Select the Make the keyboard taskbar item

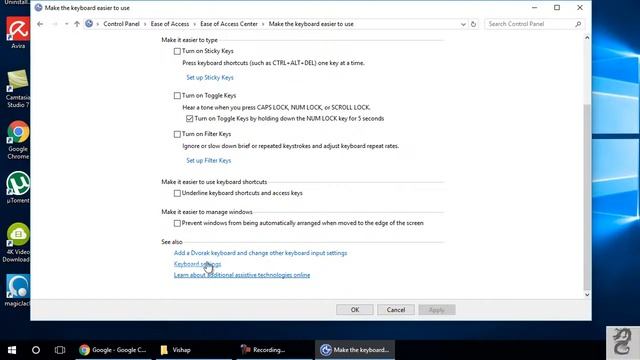355,350
